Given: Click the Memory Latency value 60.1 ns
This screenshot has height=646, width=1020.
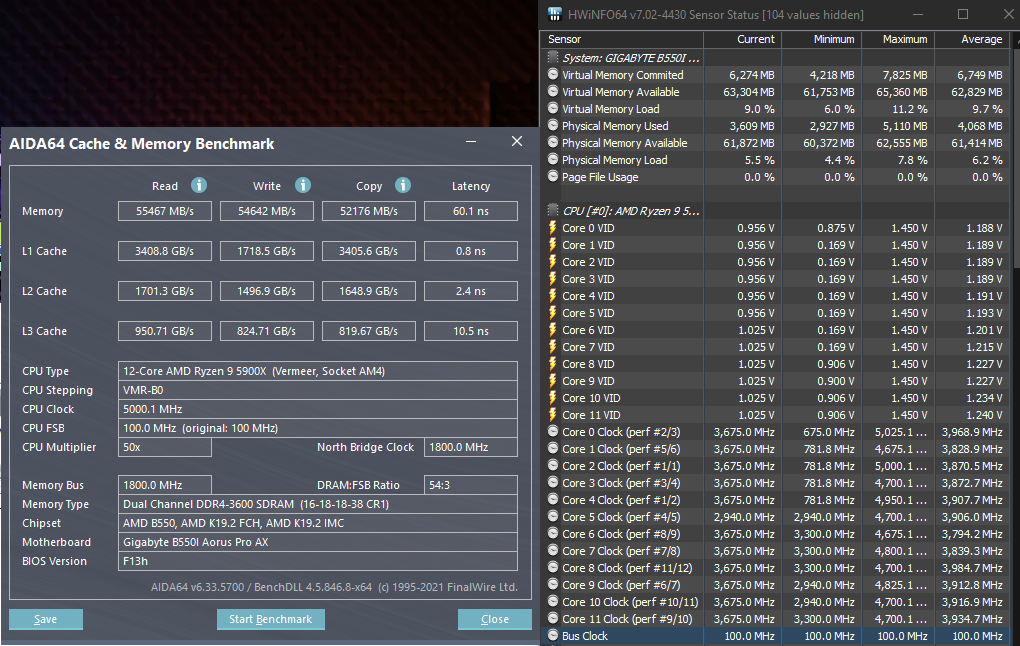Looking at the screenshot, I should (x=471, y=211).
